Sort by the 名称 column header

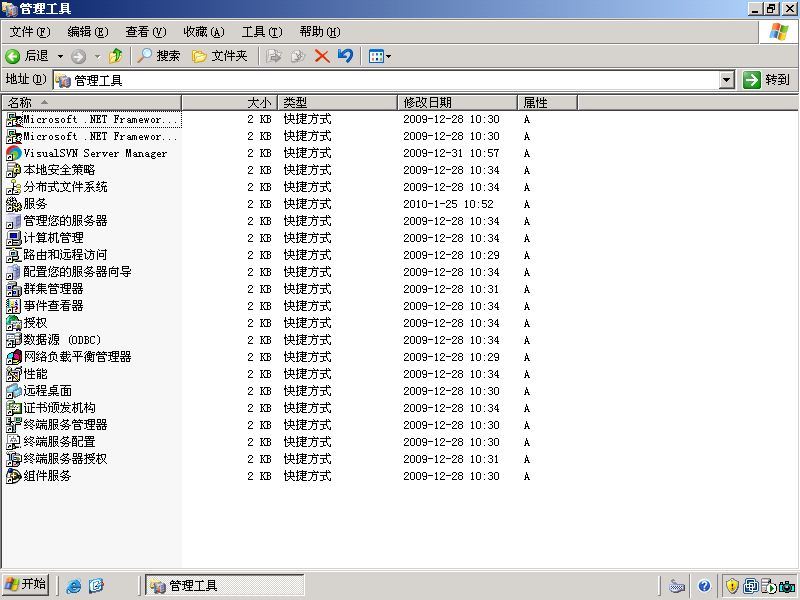click(91, 103)
